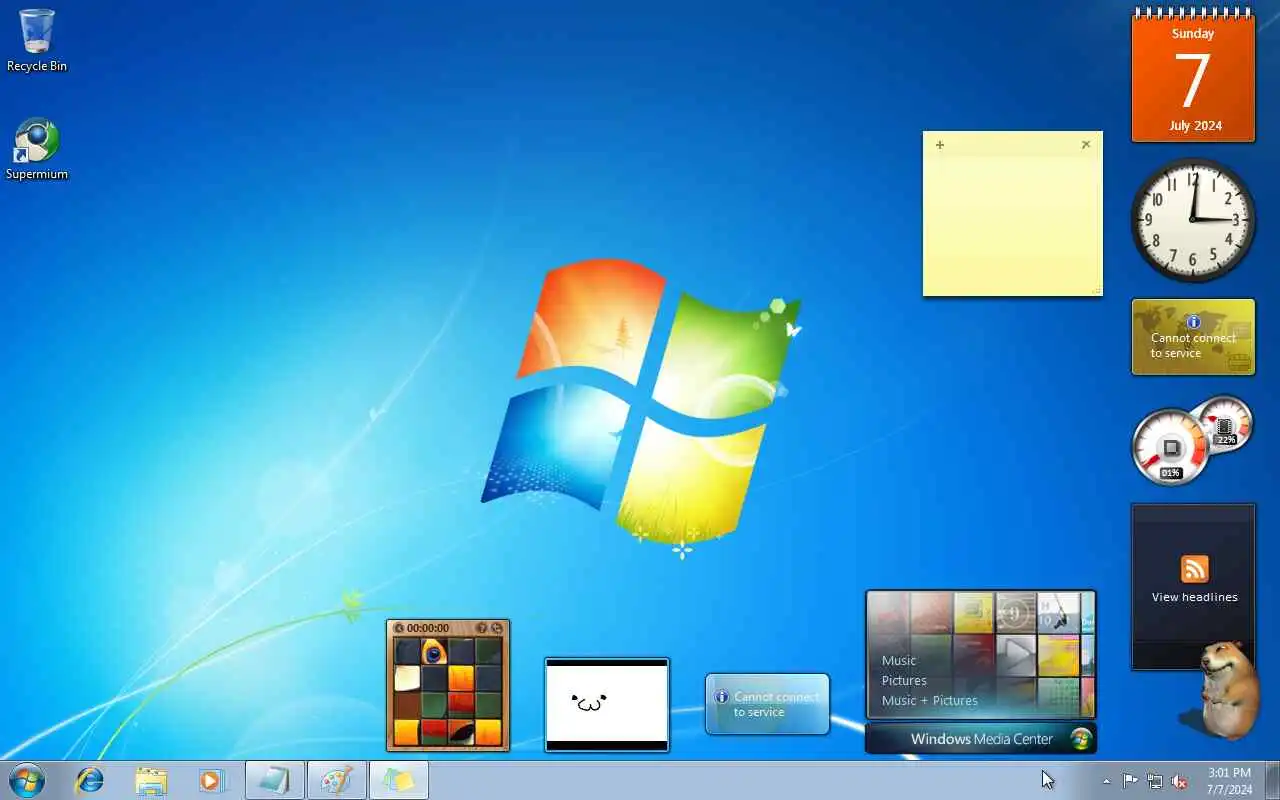Image resolution: width=1280 pixels, height=800 pixels.
Task: Click the muted volume speaker icon
Action: pyautogui.click(x=1180, y=781)
